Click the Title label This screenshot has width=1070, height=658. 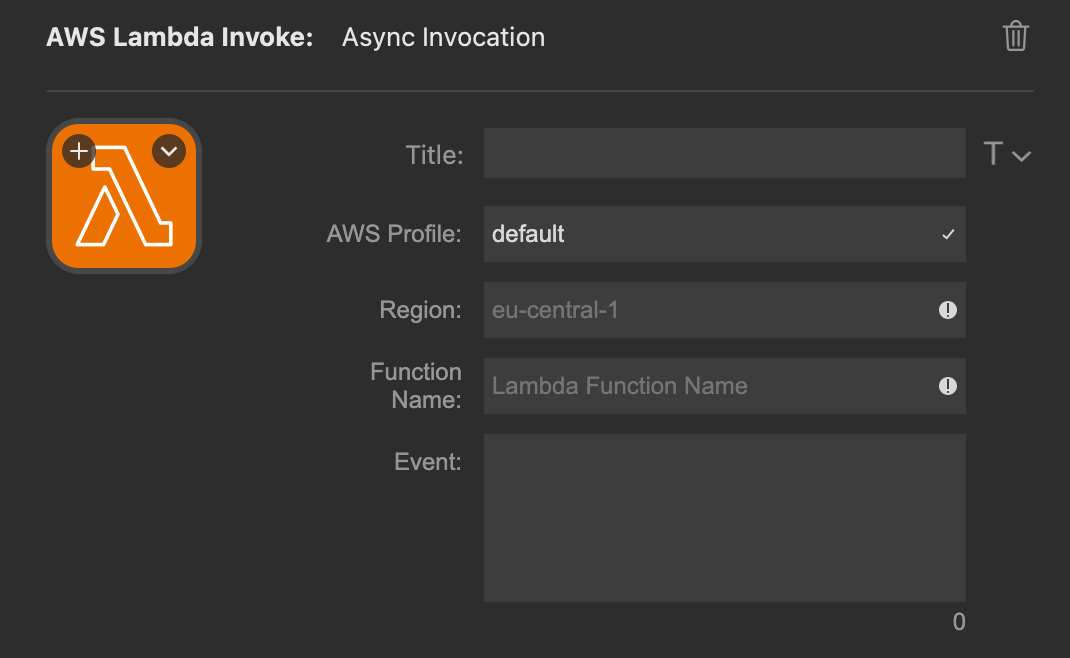point(435,155)
